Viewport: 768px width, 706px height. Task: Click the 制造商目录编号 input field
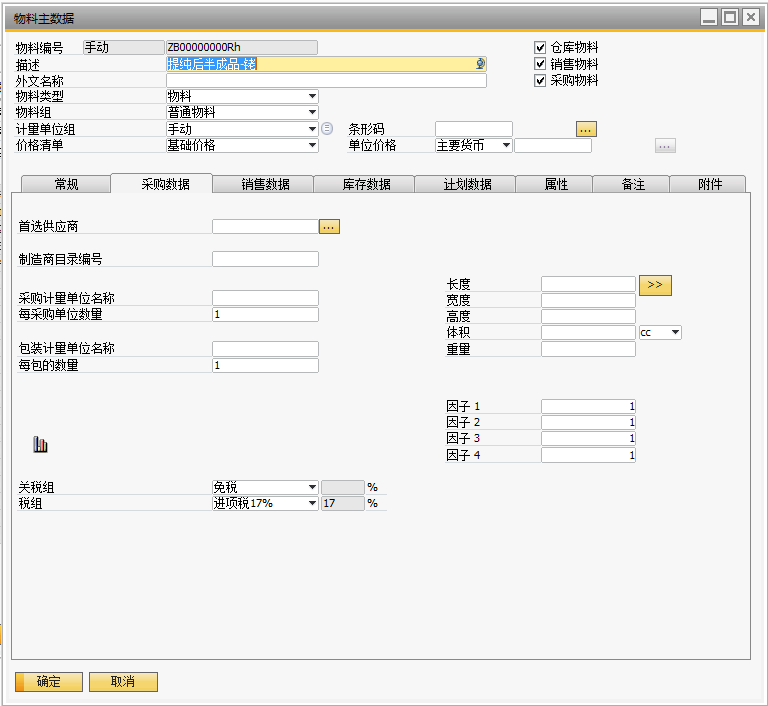(265, 259)
